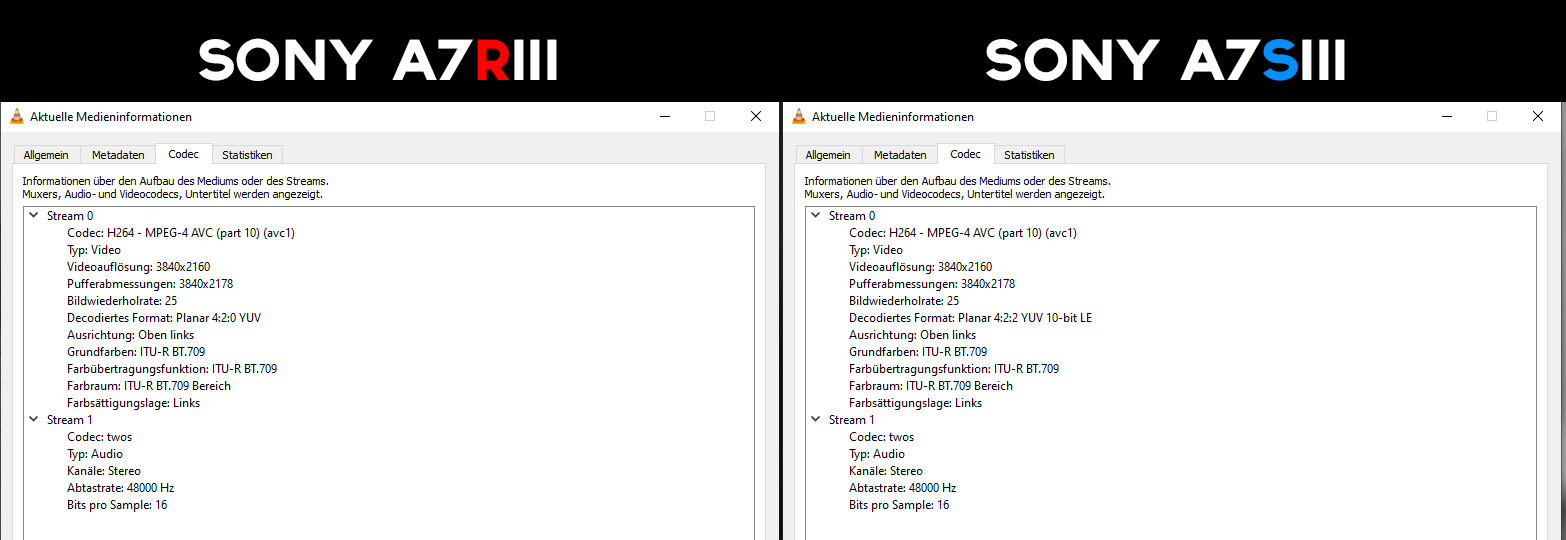Minimize the A7RIII media information window
Screen dimensions: 1566x540
coord(665,117)
